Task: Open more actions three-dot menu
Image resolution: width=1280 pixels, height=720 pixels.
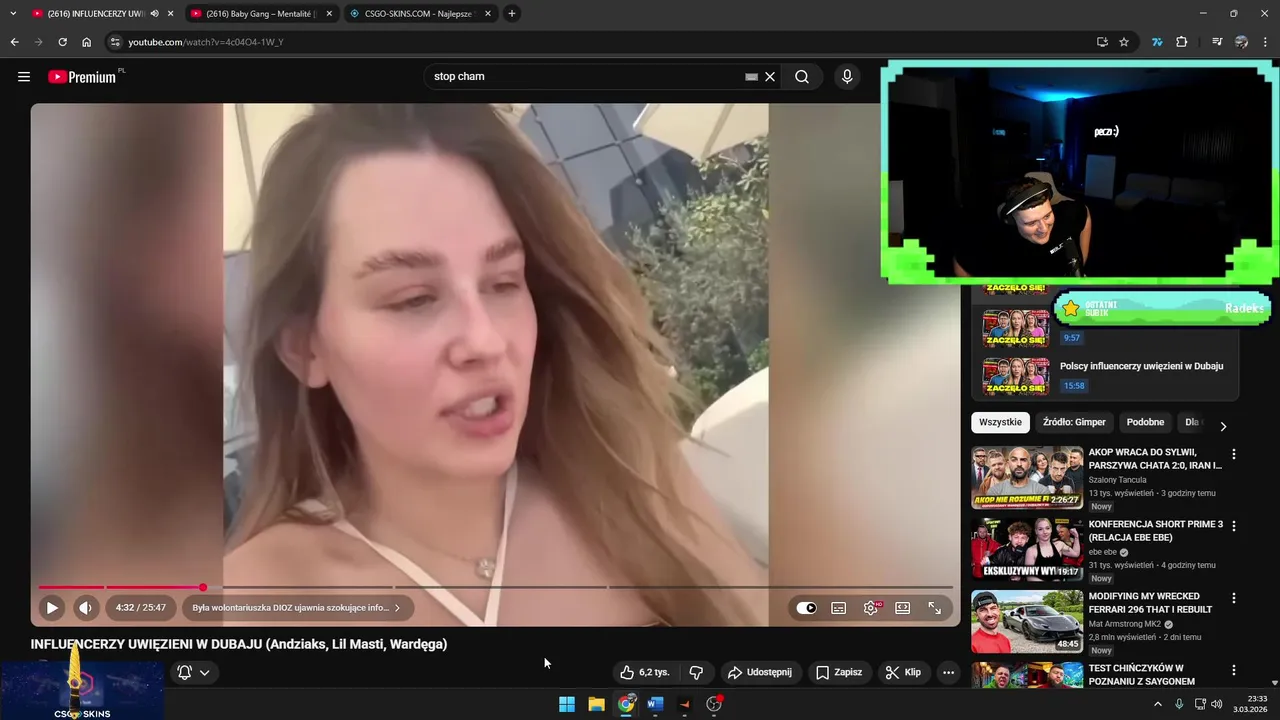Action: point(948,672)
